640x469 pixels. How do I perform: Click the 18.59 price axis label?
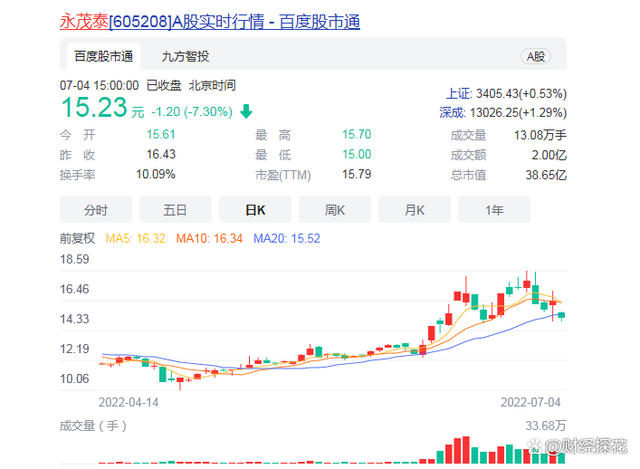(x=74, y=259)
